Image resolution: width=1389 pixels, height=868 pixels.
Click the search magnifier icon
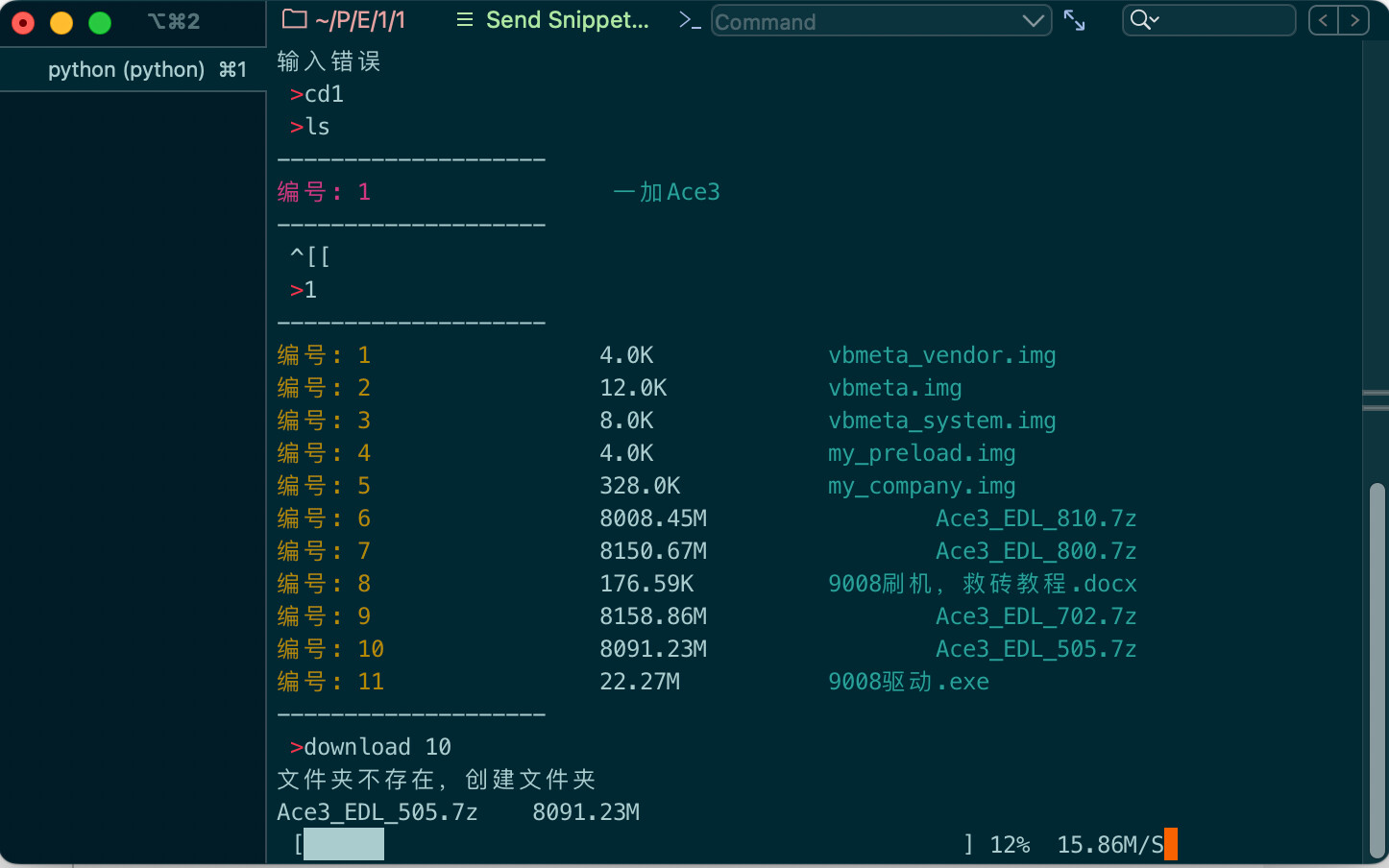(1139, 20)
